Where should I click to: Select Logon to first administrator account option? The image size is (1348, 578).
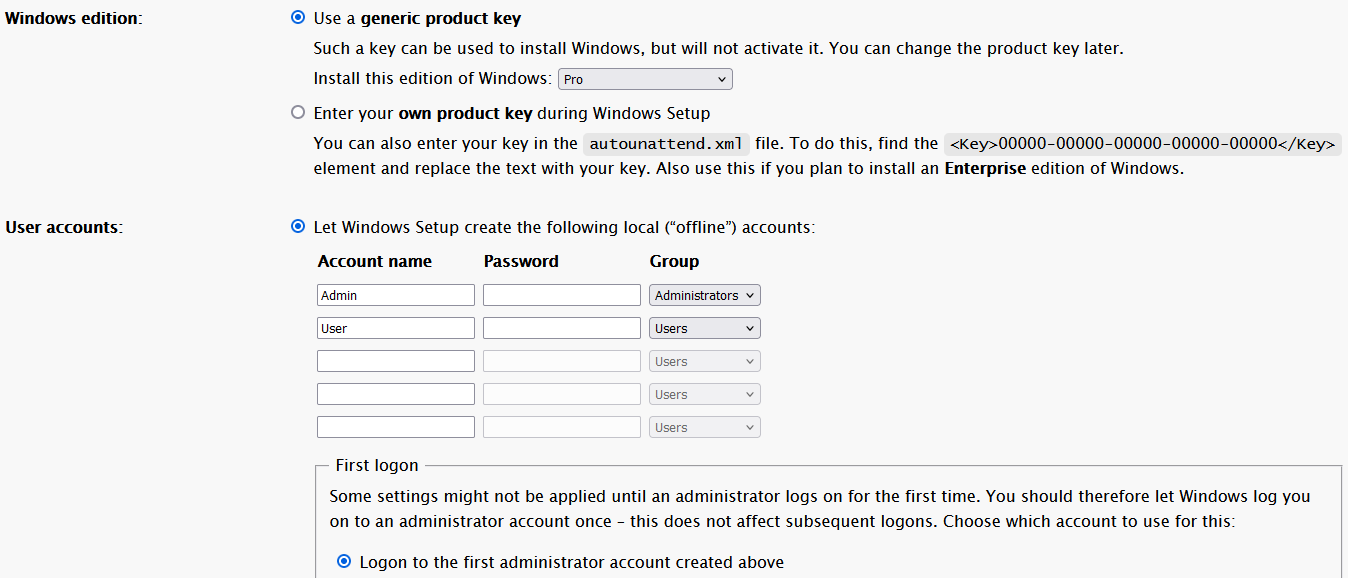(344, 562)
